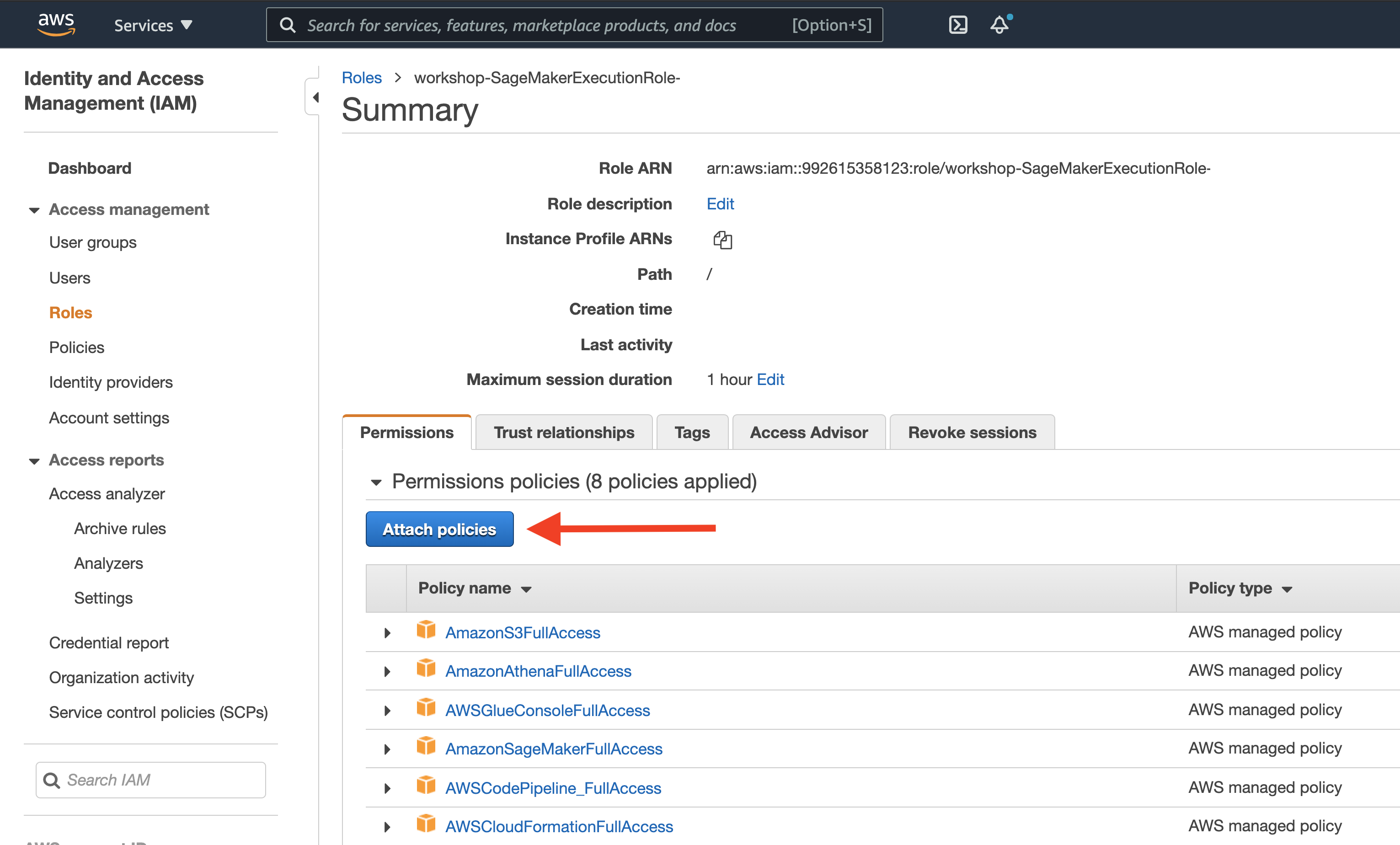
Task: Expand the AmazonSageMakerFullAccess policy row
Action: (387, 749)
